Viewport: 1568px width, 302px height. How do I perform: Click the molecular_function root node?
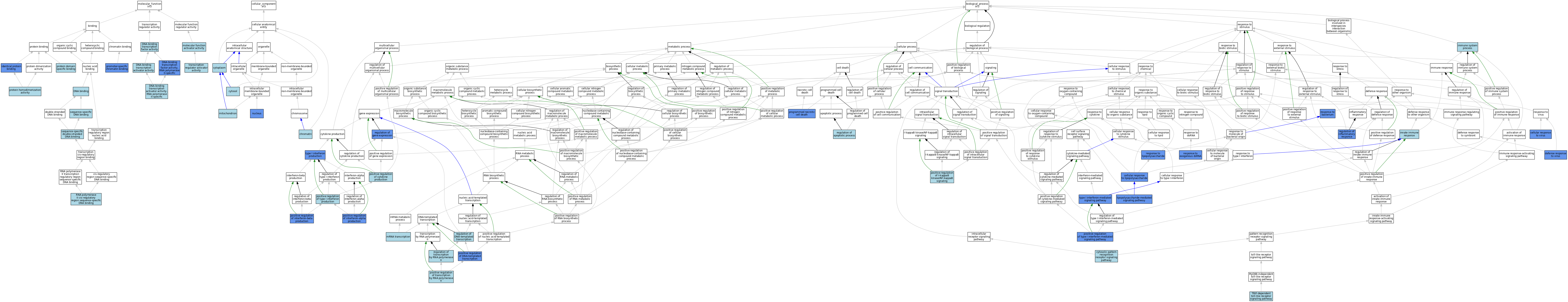tap(149, 6)
